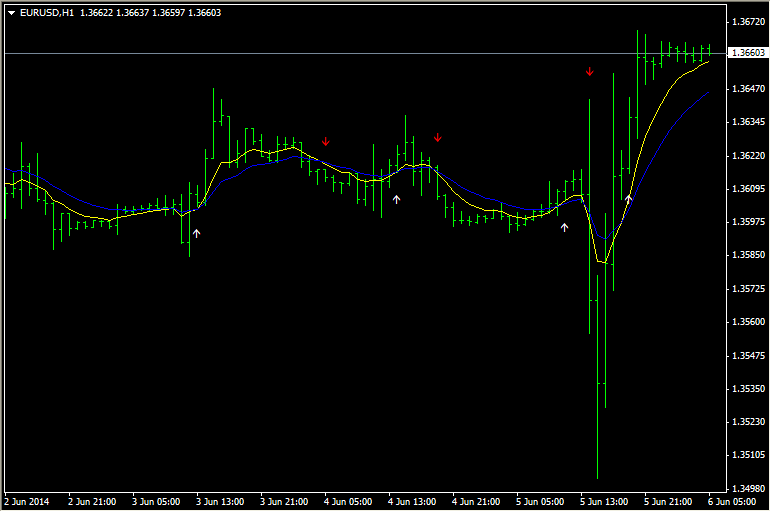771x512 pixels.
Task: Click the 4 Jun 05:00 time axis label
Action: (x=348, y=502)
